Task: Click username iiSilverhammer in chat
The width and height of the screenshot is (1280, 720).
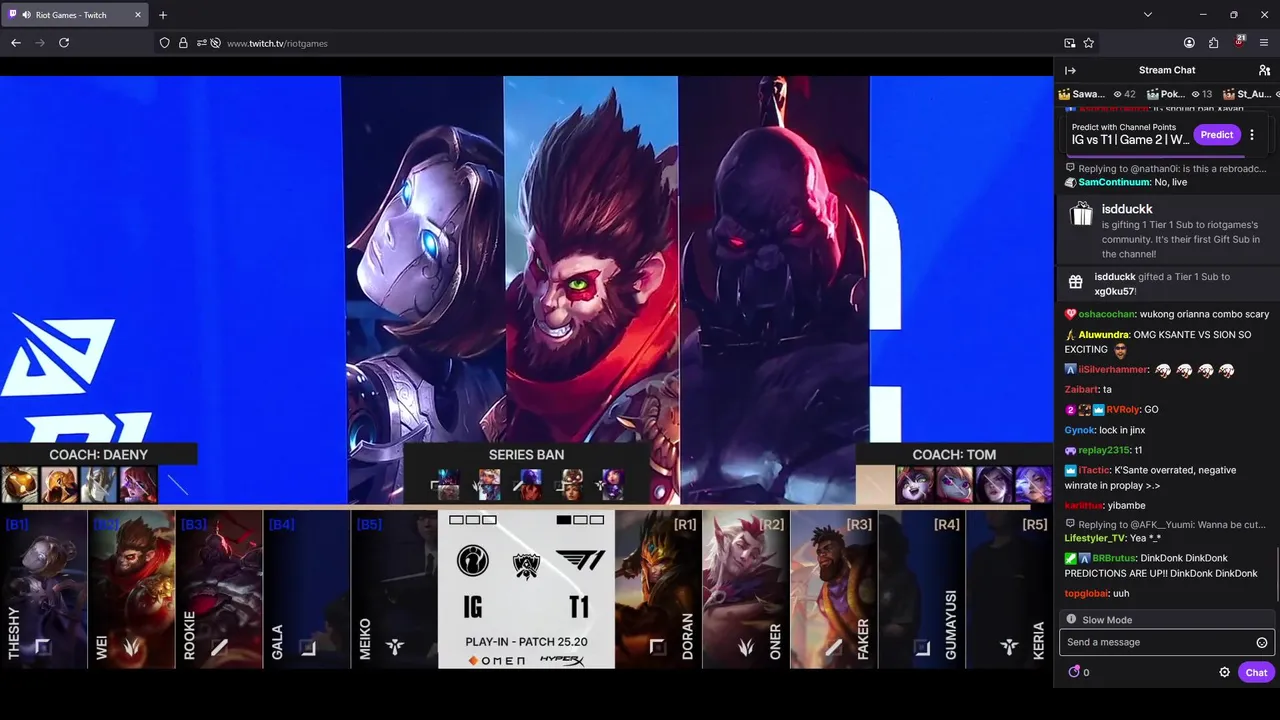Action: coord(1113,370)
